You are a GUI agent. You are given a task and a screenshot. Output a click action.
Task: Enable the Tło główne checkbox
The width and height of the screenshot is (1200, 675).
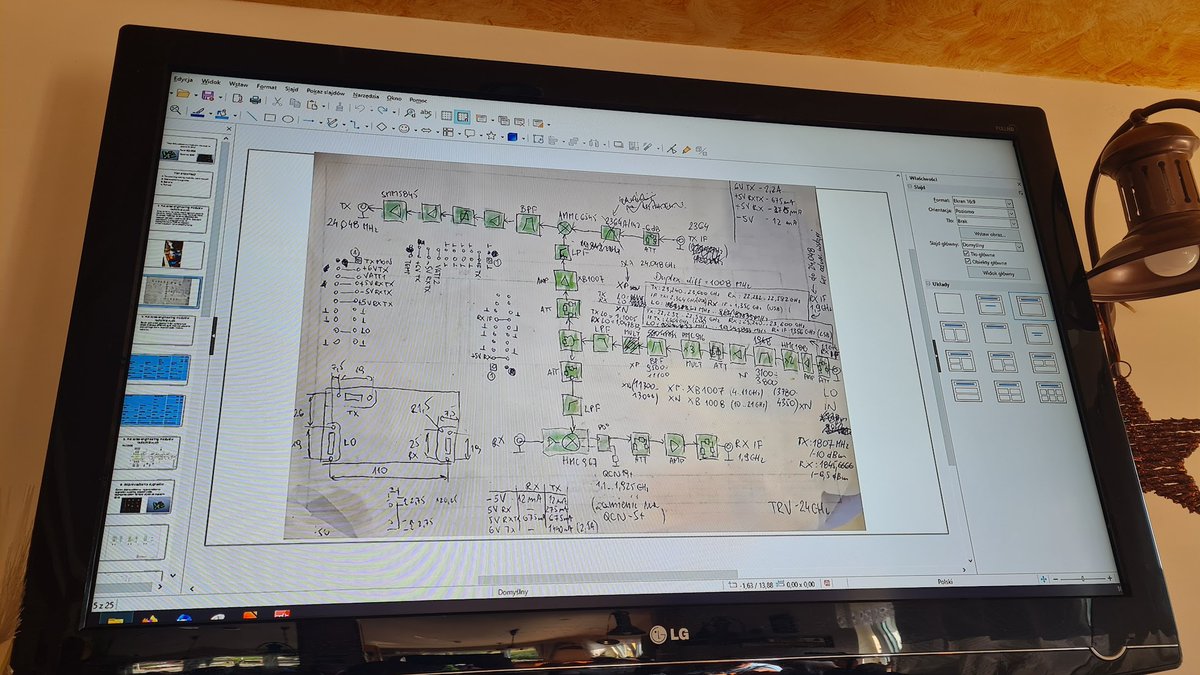click(967, 254)
